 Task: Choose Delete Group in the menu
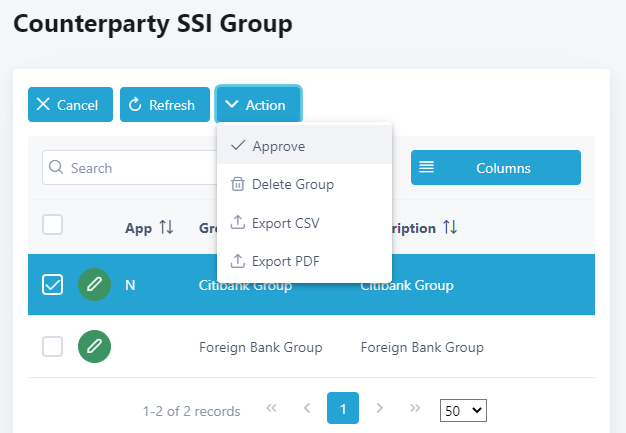(292, 184)
